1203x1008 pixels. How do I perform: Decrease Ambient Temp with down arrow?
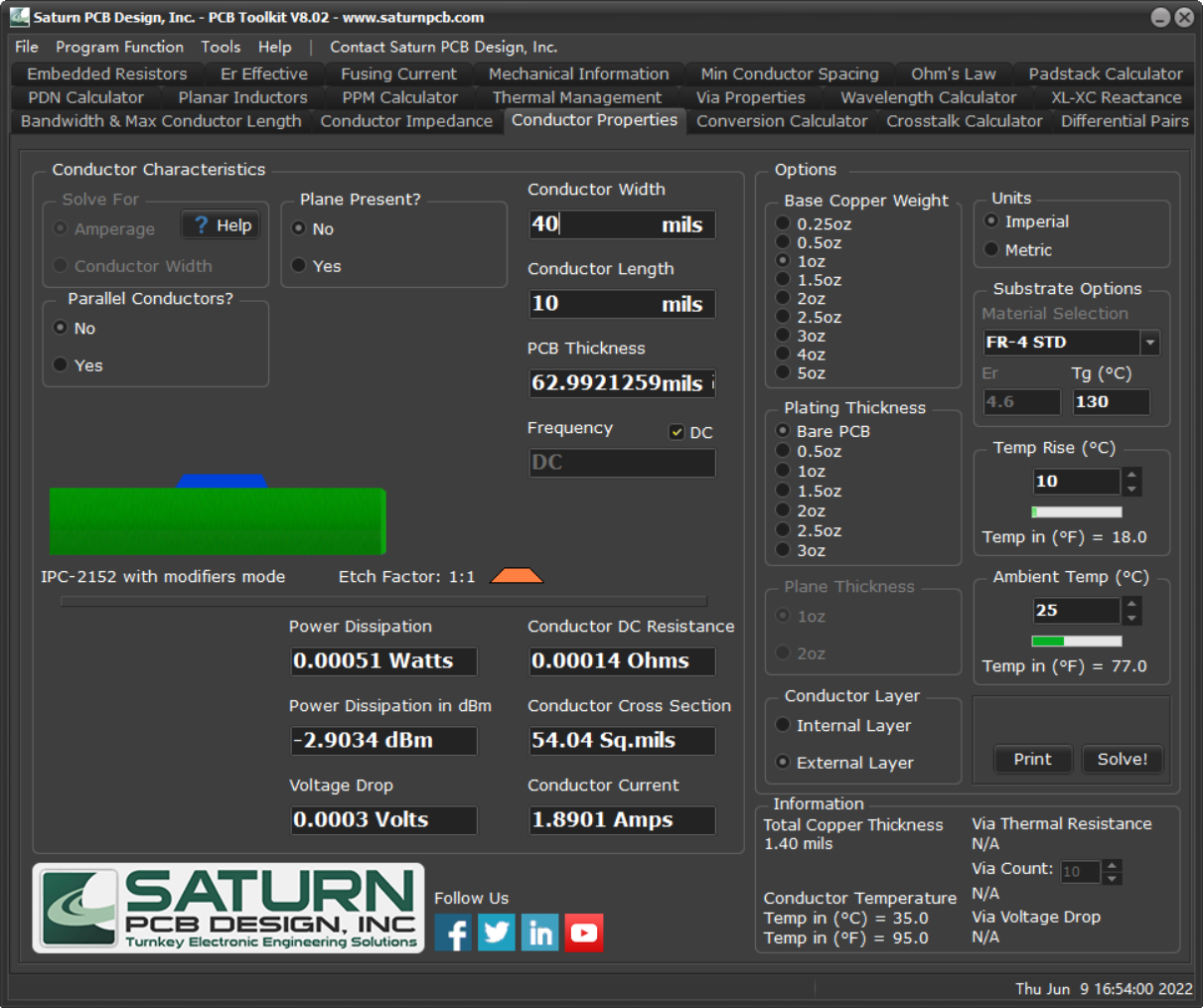1131,618
